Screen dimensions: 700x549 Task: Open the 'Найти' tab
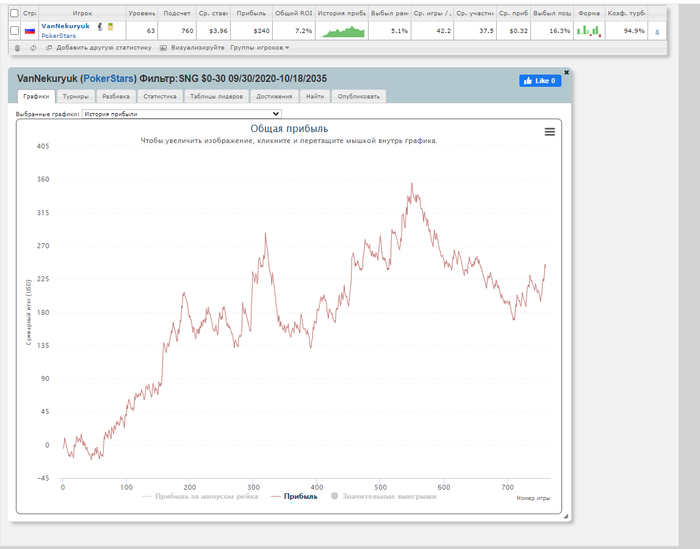315,96
